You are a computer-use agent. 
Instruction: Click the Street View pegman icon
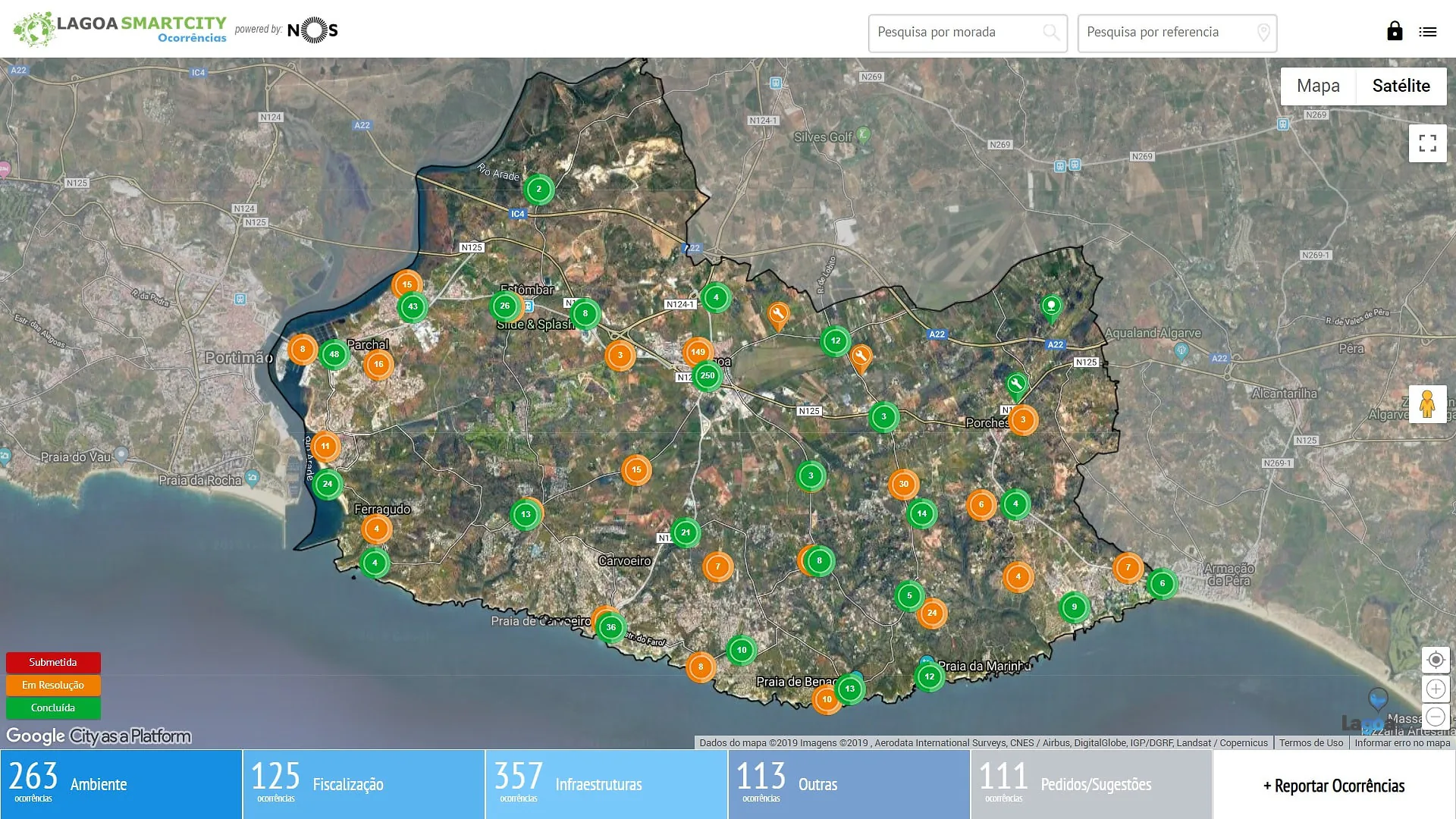[x=1426, y=404]
